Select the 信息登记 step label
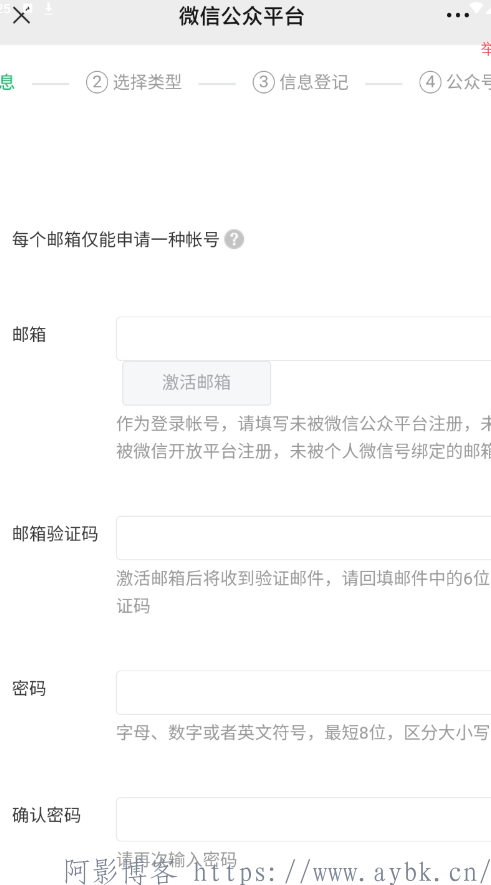Viewport: 491px width, 885px height. coord(314,82)
